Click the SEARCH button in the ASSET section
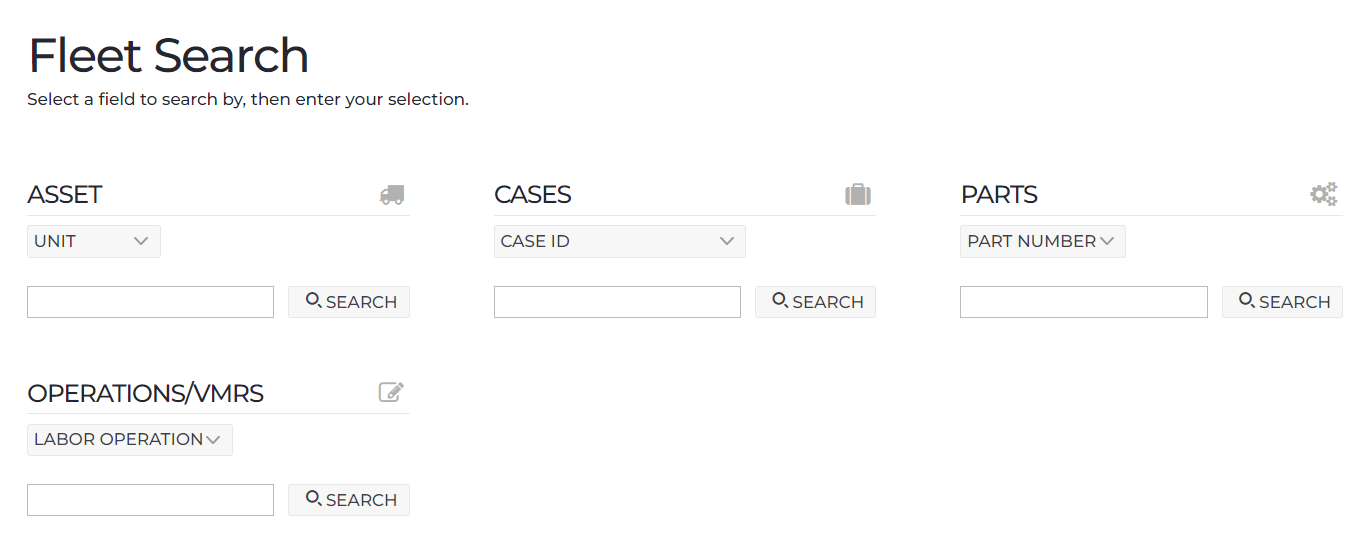 (x=349, y=302)
